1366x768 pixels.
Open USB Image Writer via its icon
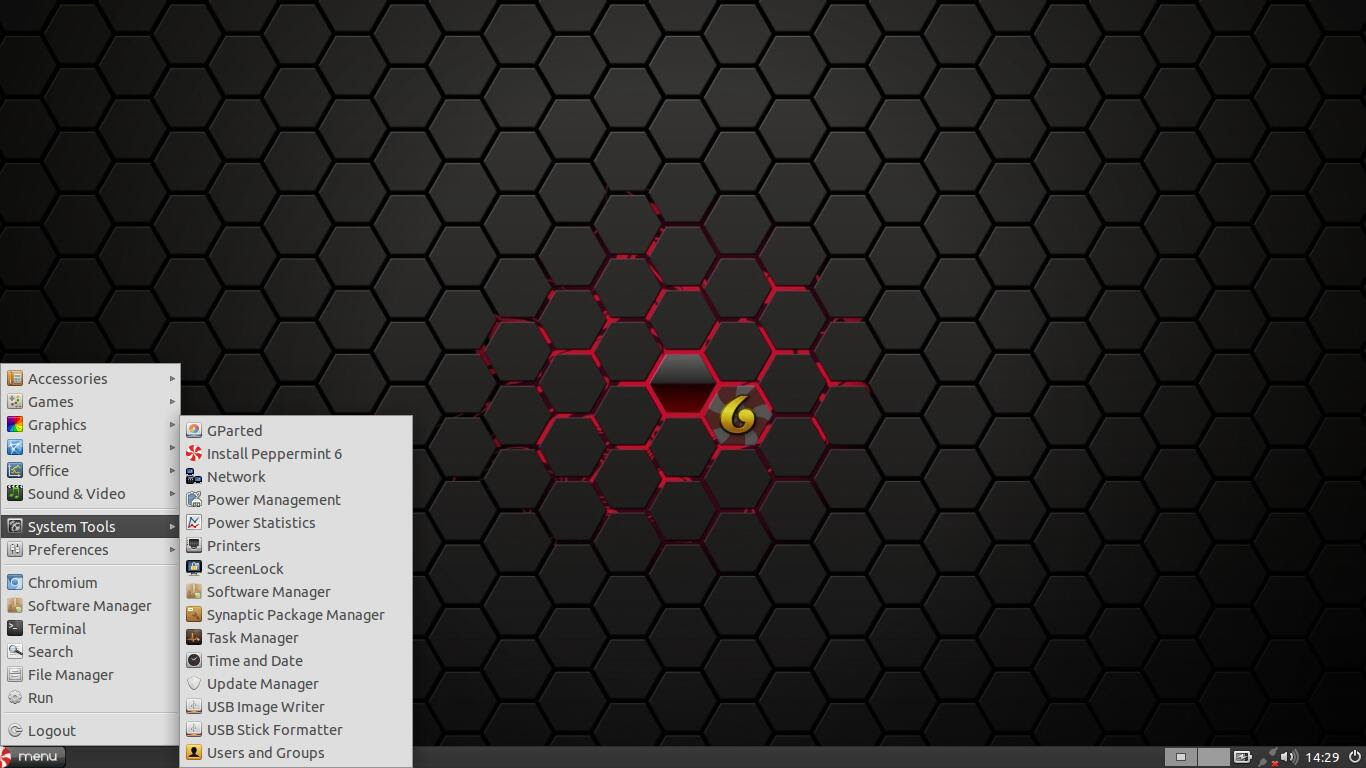click(194, 707)
